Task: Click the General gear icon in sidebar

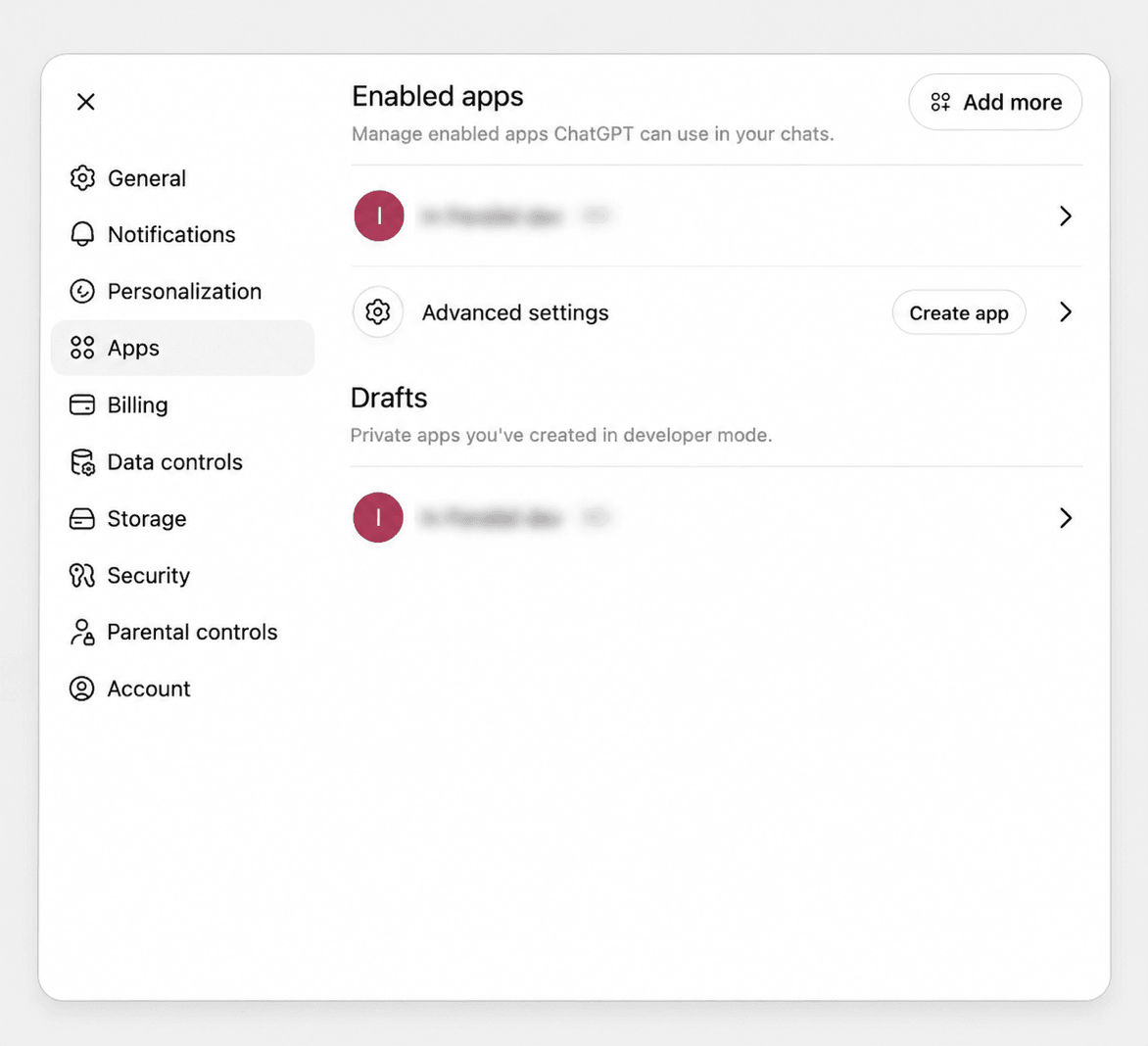Action: tap(82, 178)
